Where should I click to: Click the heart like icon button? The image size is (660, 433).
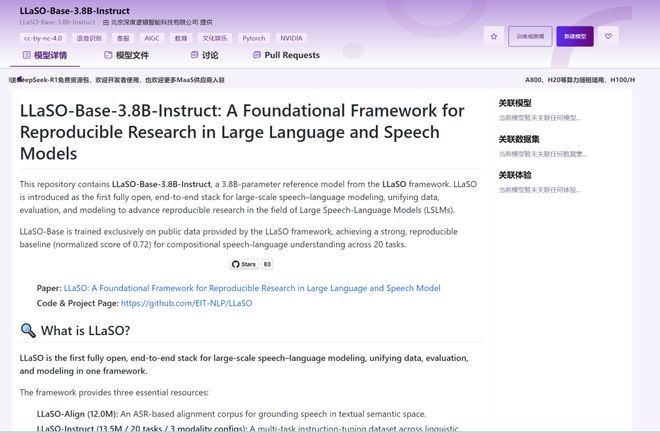607,36
